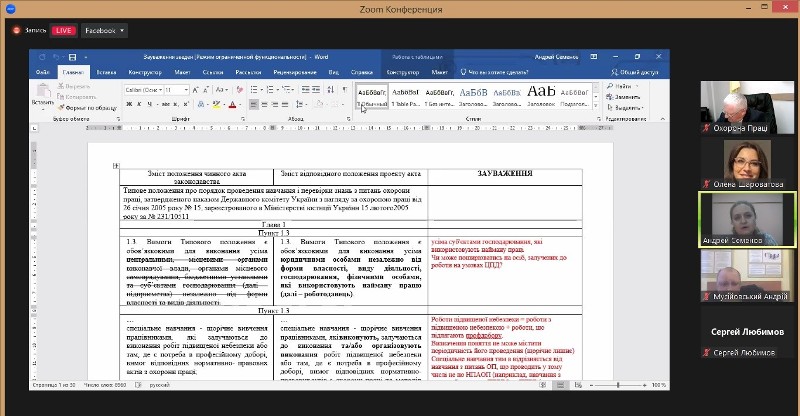Open the font name dropdown (Calibri)
Image resolution: width=800 pixels, height=416 pixels.
[160, 90]
